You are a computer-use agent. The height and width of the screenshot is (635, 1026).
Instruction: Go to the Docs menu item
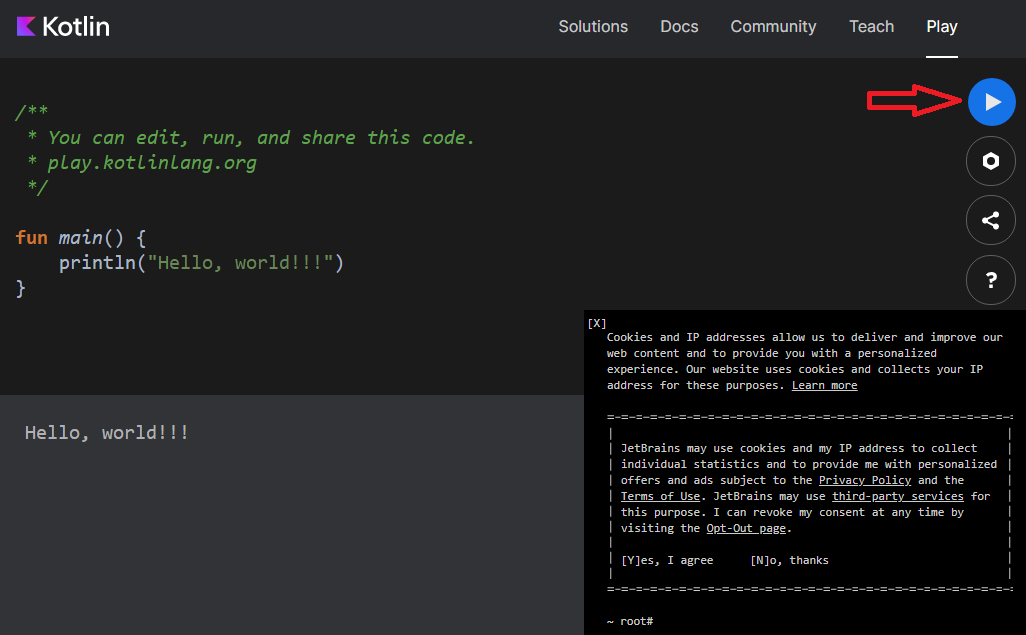[x=679, y=27]
